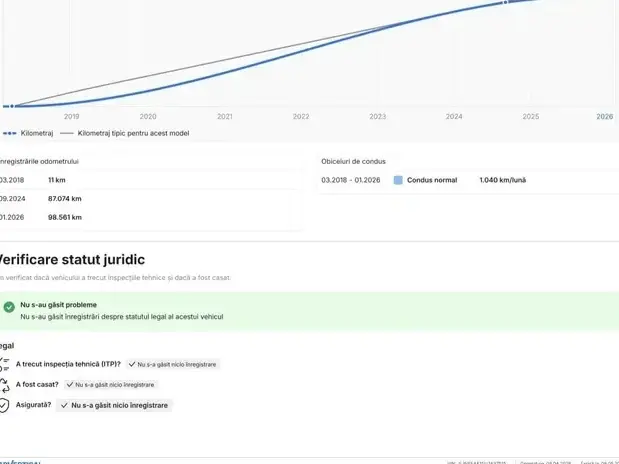
Task: Click the green checkmark success icon
Action: 9,307
